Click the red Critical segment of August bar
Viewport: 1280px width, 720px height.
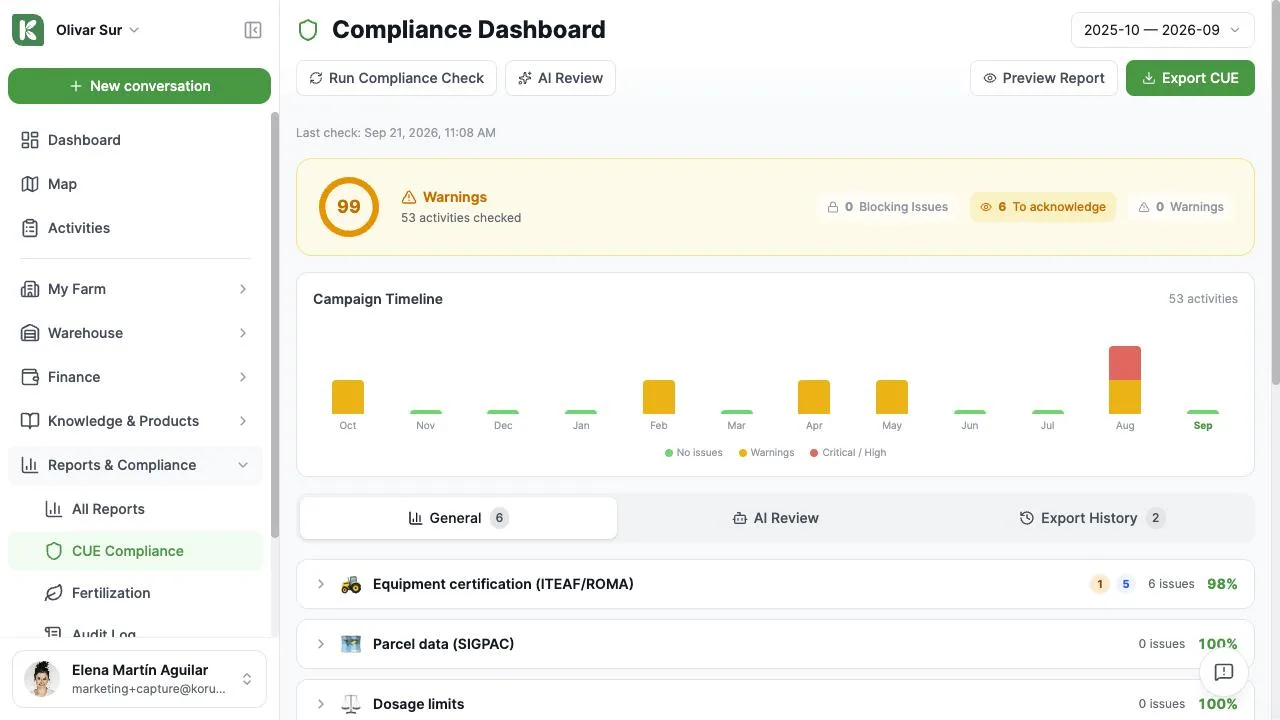[1125, 363]
